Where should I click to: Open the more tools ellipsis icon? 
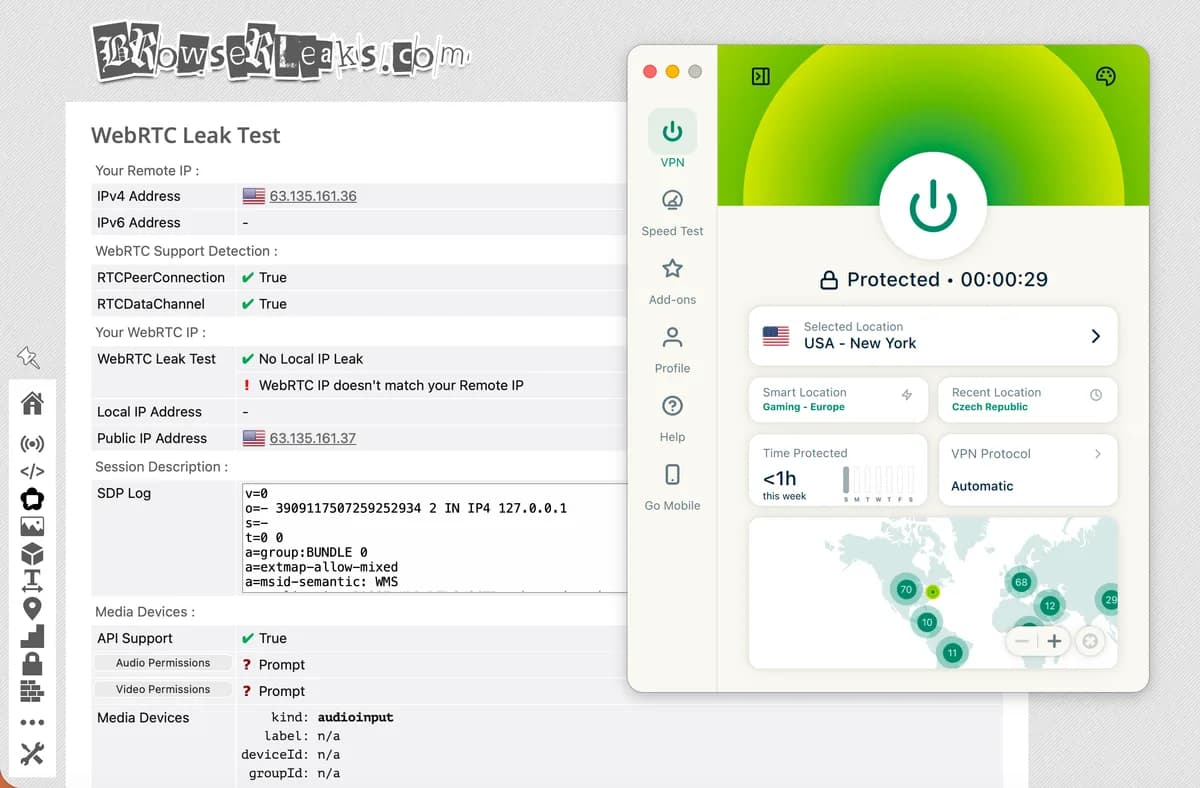coord(32,722)
